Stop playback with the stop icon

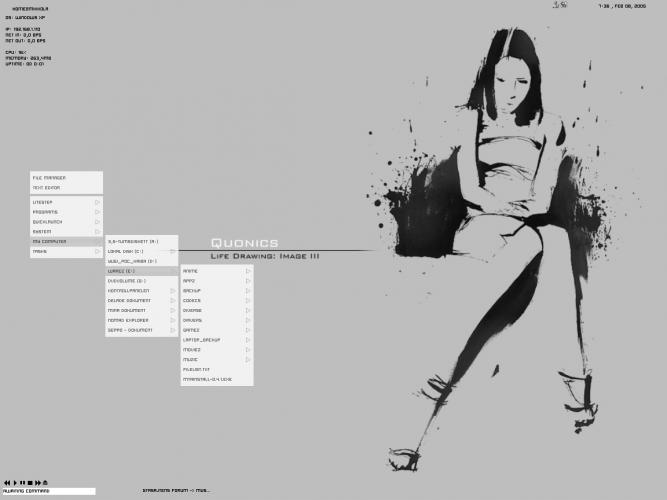[x=30, y=483]
